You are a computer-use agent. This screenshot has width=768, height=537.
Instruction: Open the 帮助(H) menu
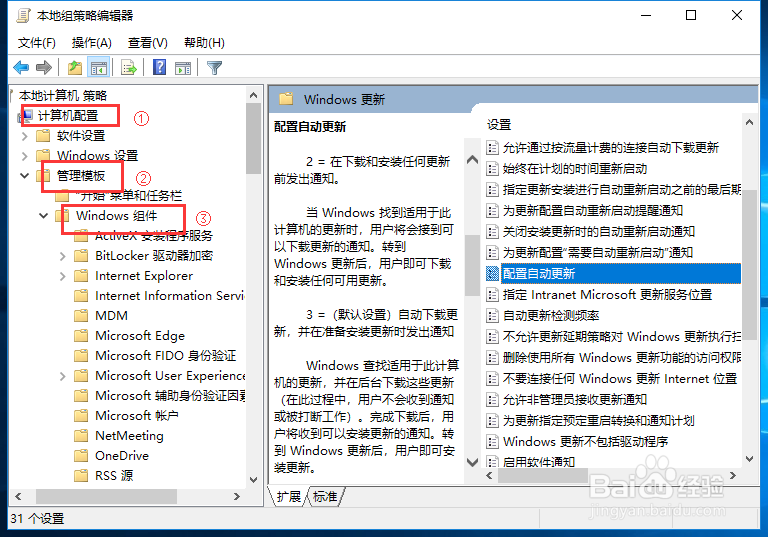click(x=204, y=43)
